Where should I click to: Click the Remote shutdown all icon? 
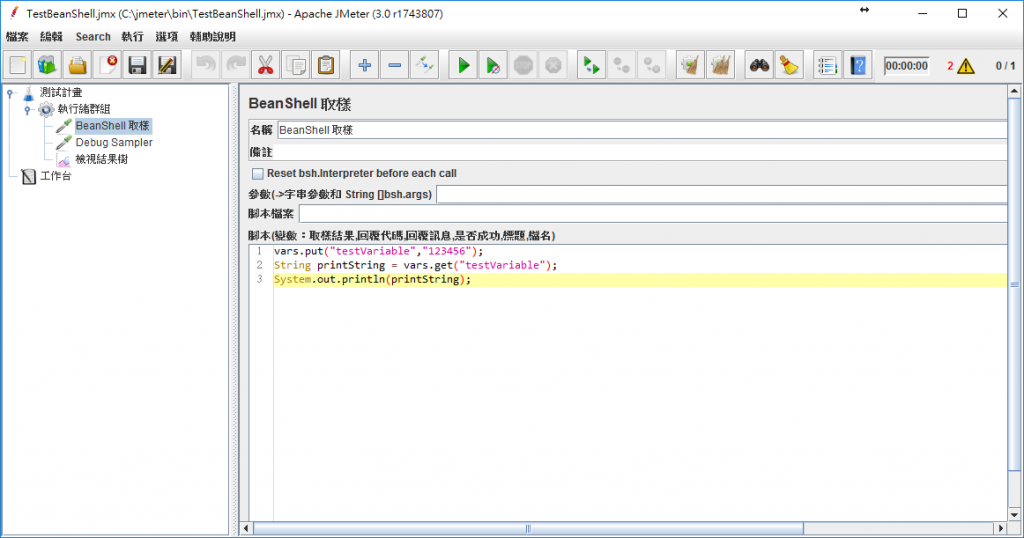coord(652,65)
